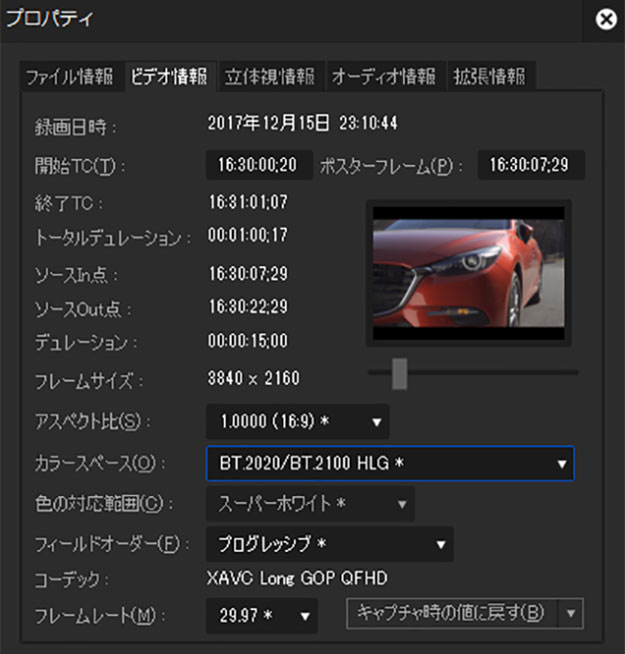This screenshot has width=625, height=654.
Task: Open the フレームレート 29.97 dropdown
Action: 261,613
